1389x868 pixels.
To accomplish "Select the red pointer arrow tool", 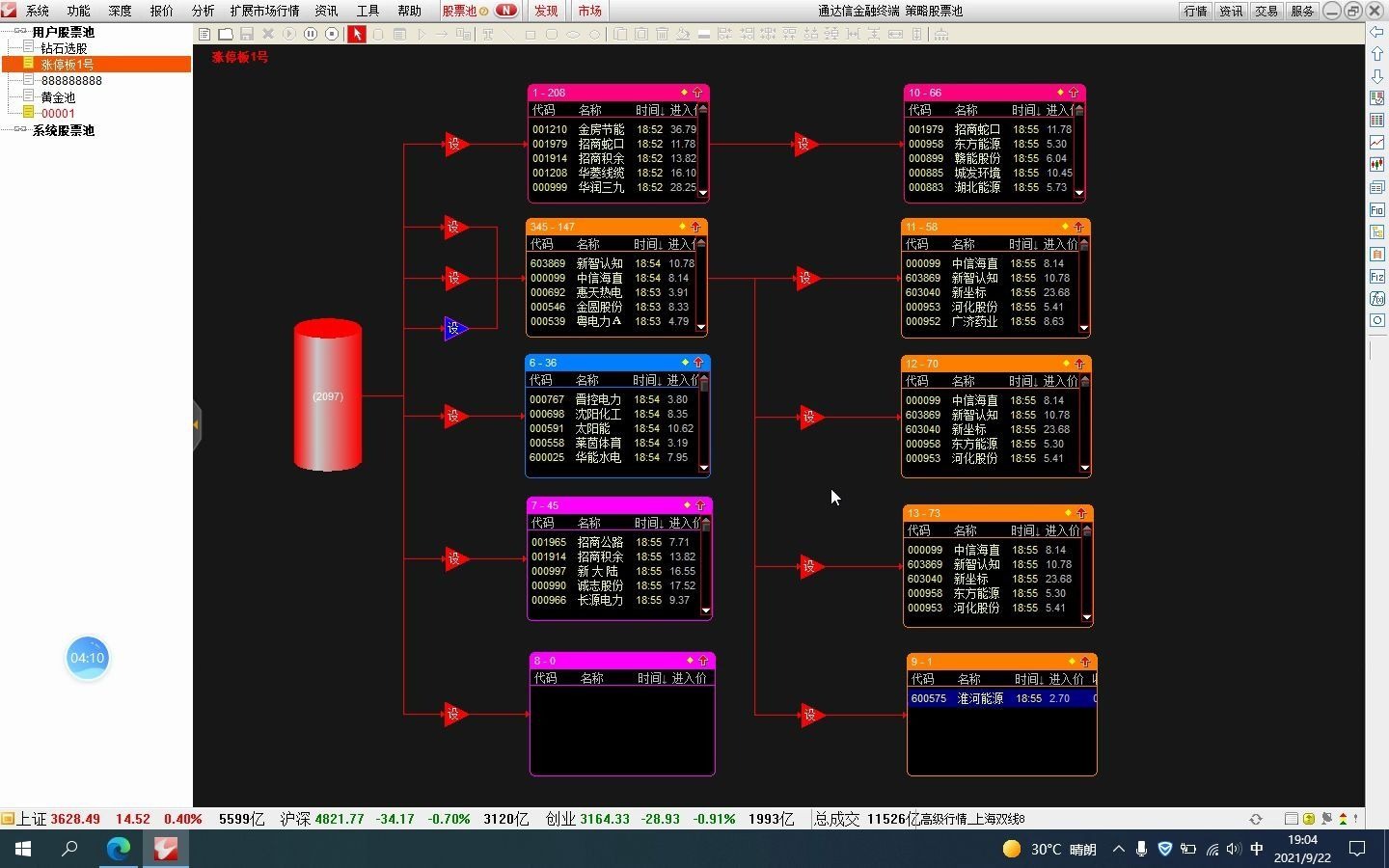I will click(357, 34).
